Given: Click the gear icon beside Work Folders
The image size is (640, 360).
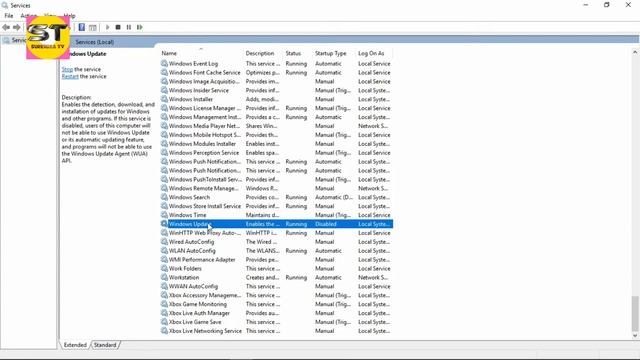Looking at the screenshot, I should [x=164, y=268].
